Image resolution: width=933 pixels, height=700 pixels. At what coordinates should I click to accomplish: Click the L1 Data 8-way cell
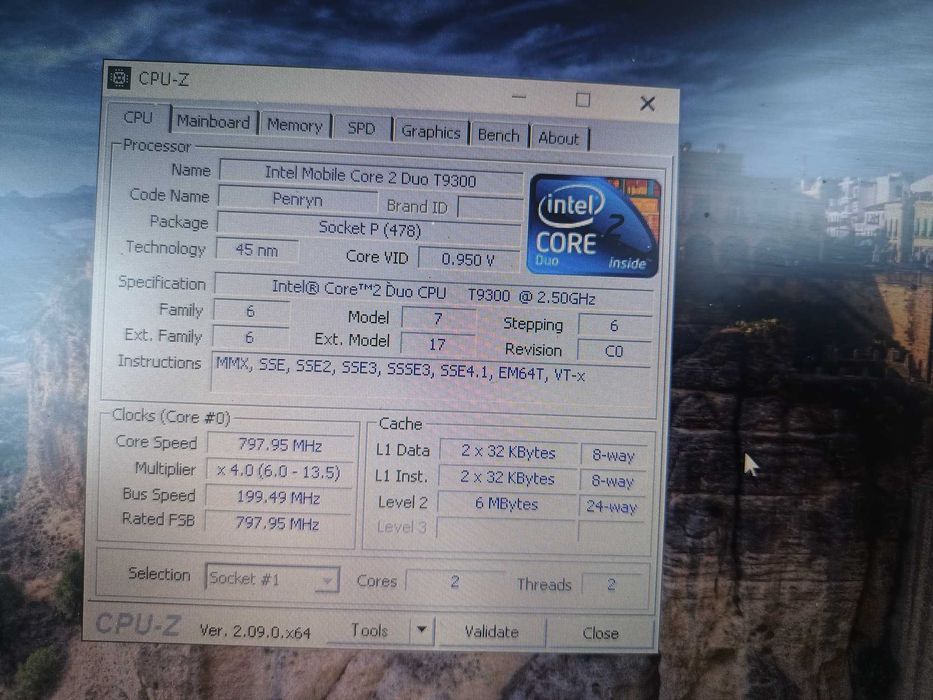613,456
